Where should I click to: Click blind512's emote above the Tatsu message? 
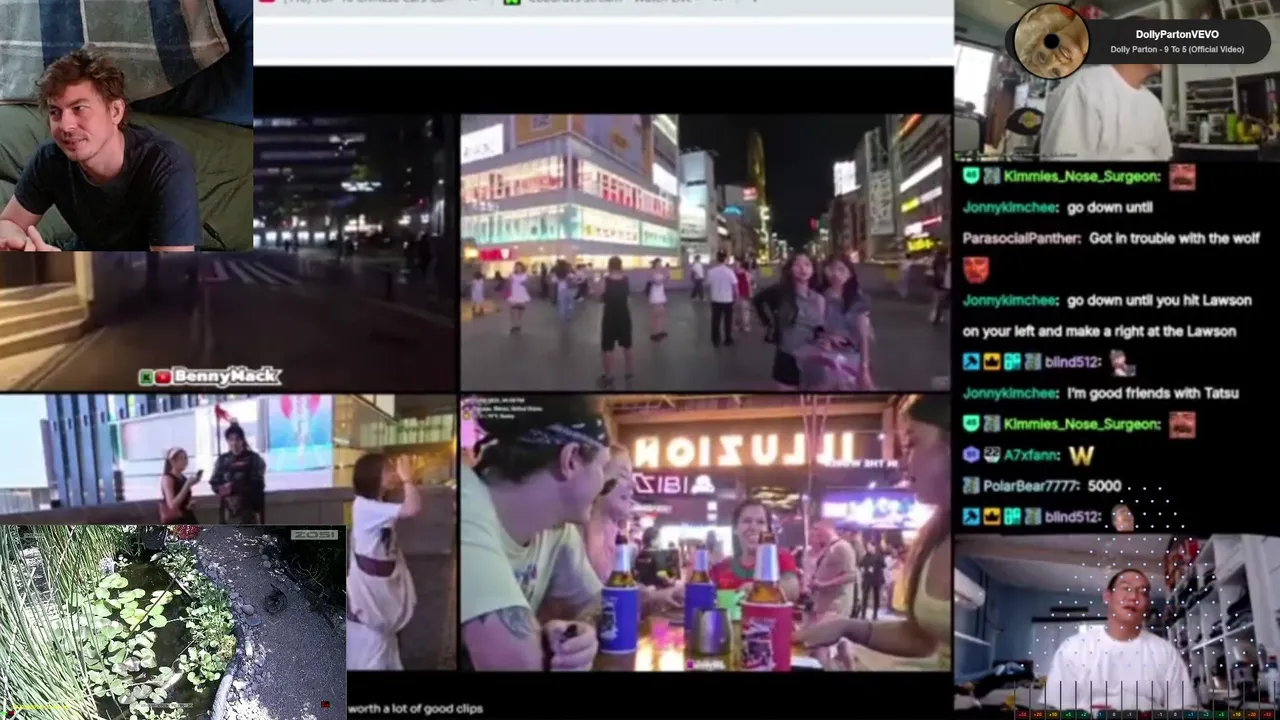(x=1122, y=362)
